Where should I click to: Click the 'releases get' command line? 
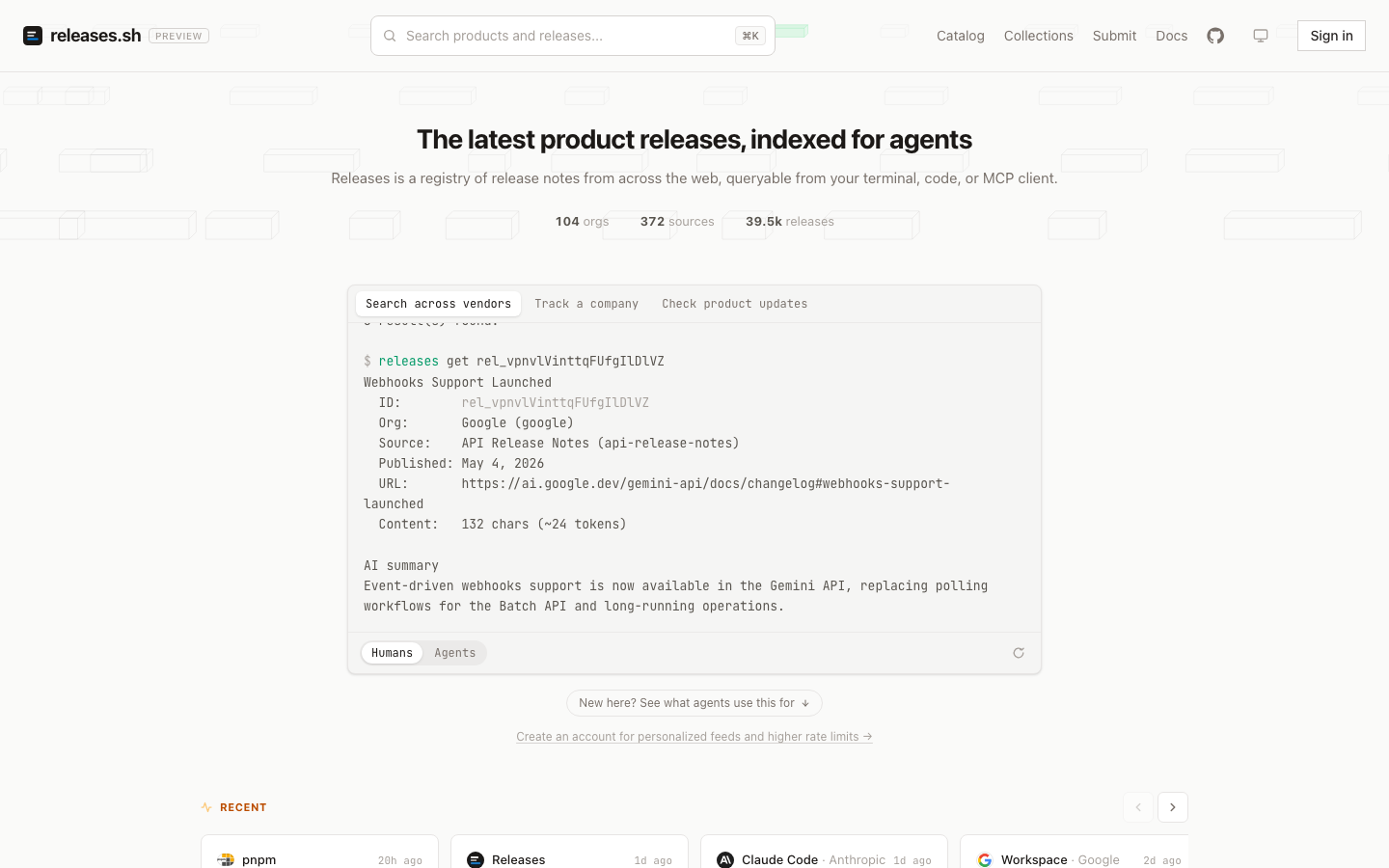[x=514, y=362]
